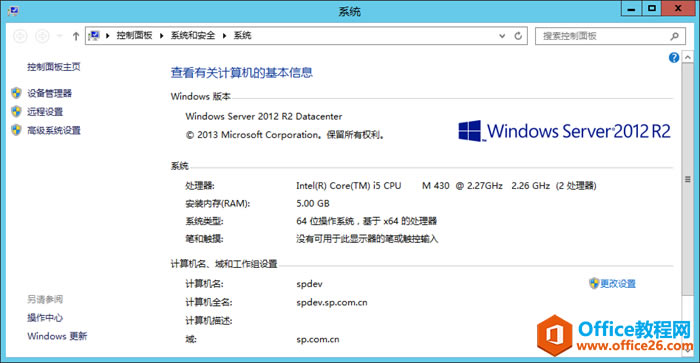The image size is (700, 363).
Task: Expand the chevron after 控制面板 breadcrumb
Action: coord(161,36)
